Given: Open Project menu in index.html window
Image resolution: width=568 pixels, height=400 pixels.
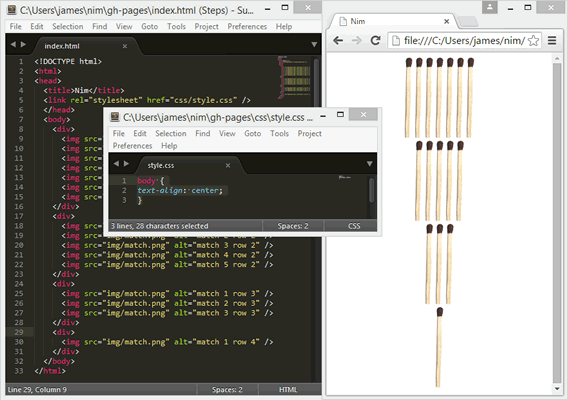Looking at the screenshot, I should (x=206, y=26).
